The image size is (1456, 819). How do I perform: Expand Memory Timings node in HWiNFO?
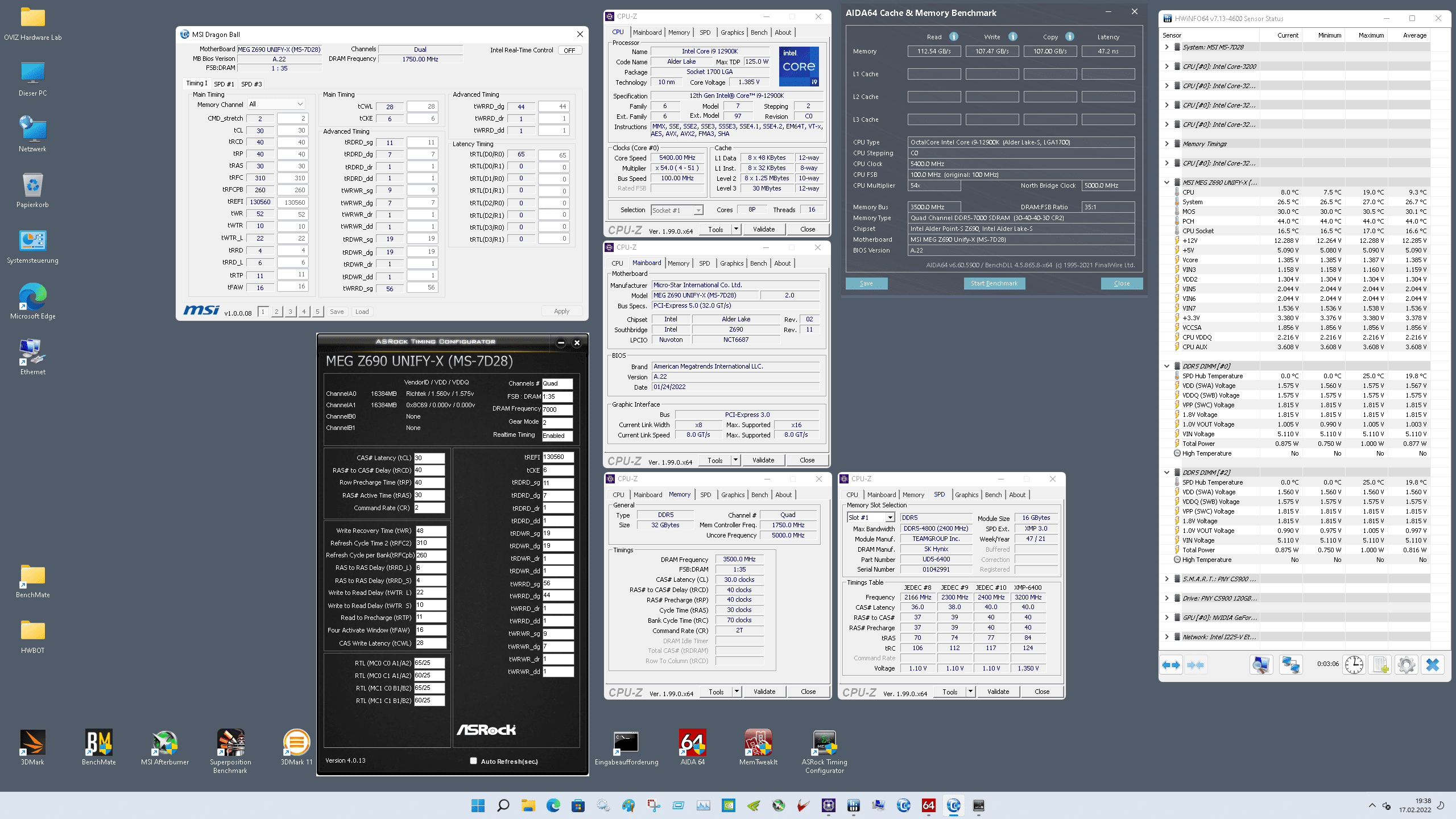[1167, 144]
